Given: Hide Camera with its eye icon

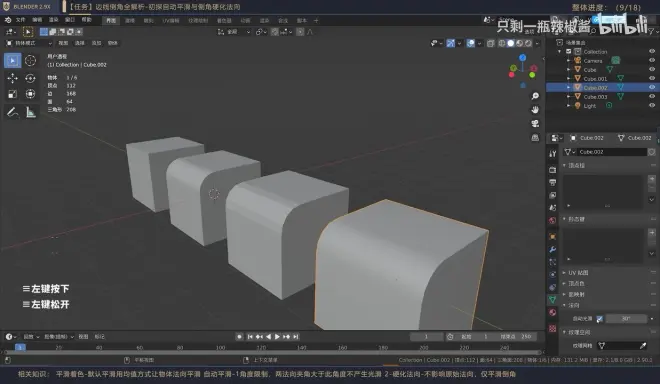Looking at the screenshot, I should (x=652, y=61).
